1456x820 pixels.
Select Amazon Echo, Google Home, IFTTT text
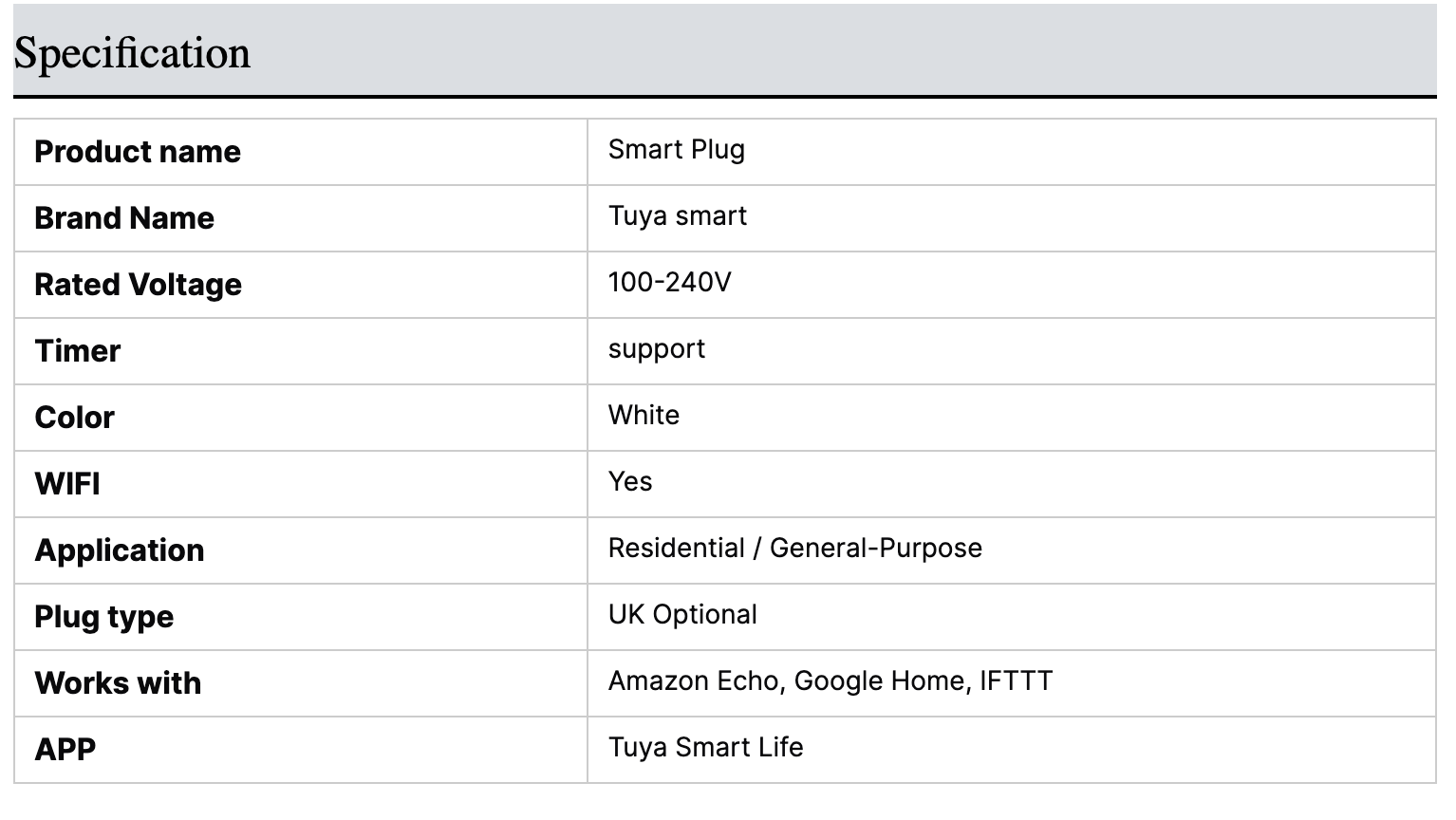[x=830, y=681]
